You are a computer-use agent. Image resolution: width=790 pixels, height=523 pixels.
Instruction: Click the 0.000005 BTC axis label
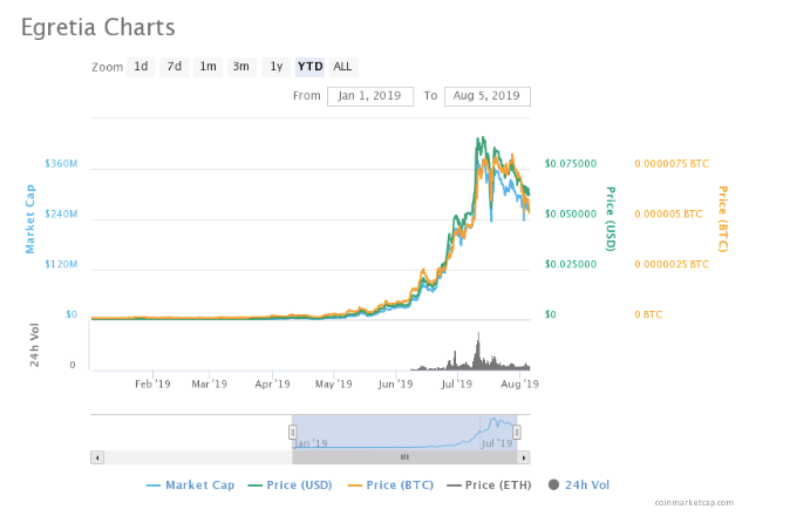point(668,214)
